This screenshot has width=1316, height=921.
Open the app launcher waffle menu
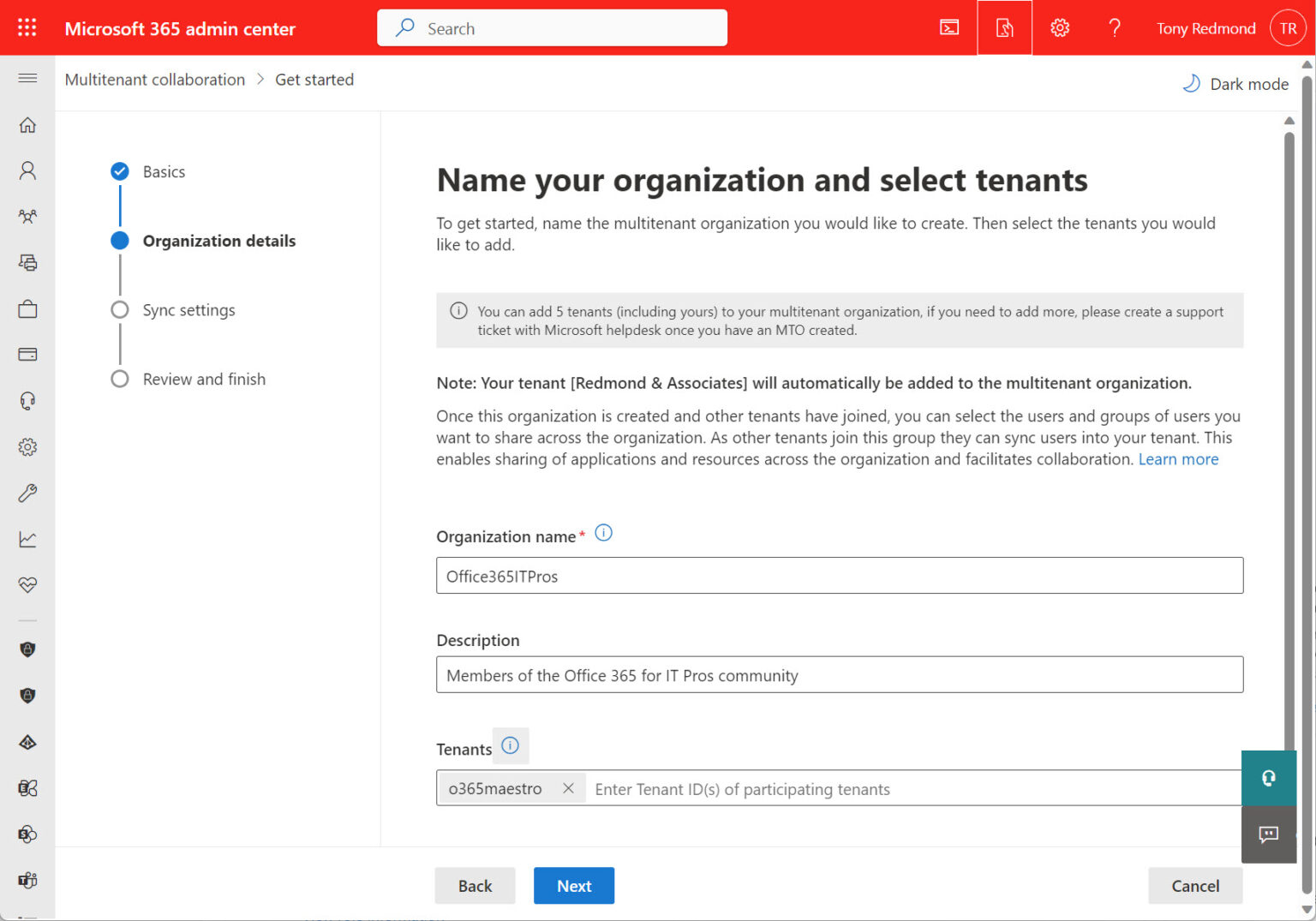(27, 27)
